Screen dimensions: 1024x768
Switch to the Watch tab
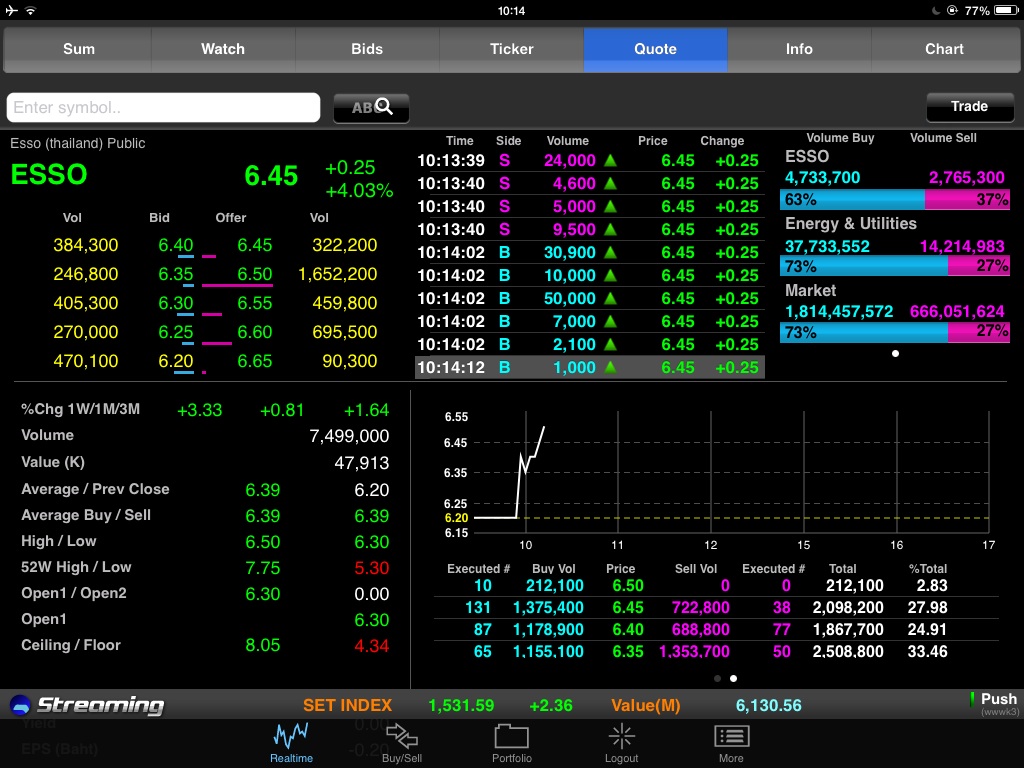tap(223, 49)
